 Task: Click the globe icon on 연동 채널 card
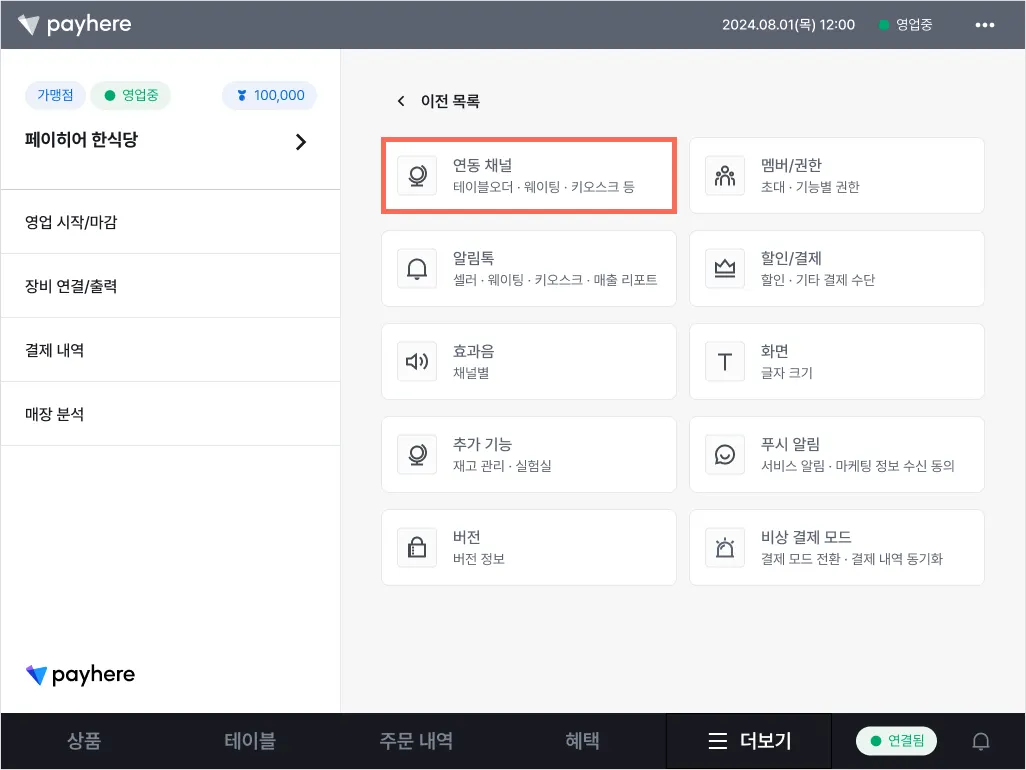(x=417, y=176)
